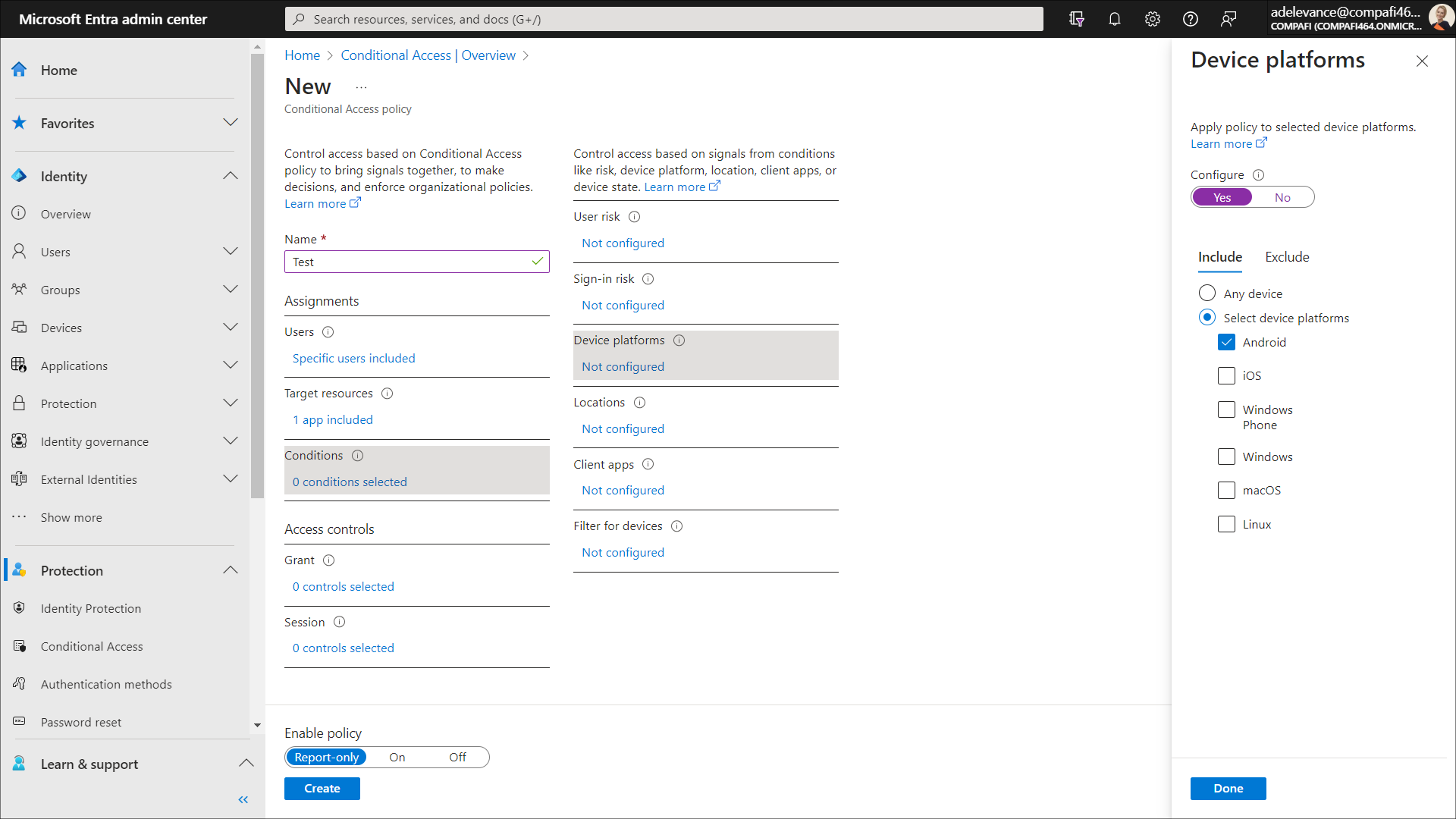Set Enable policy toggle to Off
1456x819 pixels.
click(457, 757)
